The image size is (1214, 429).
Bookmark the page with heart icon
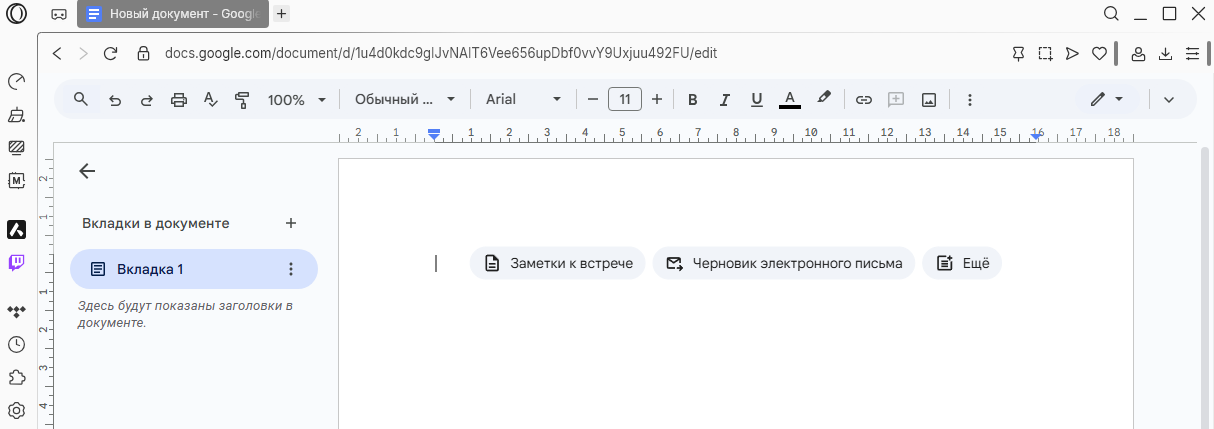pos(1099,53)
